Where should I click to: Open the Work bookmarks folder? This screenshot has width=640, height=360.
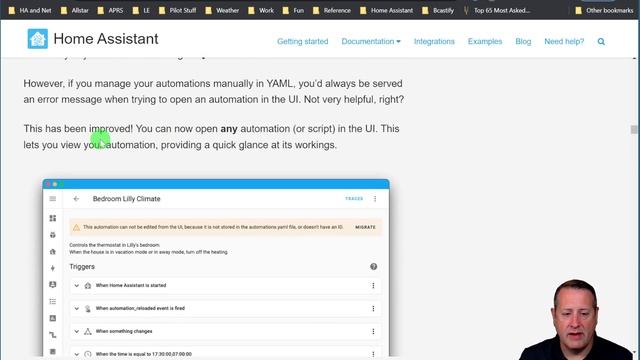click(261, 11)
